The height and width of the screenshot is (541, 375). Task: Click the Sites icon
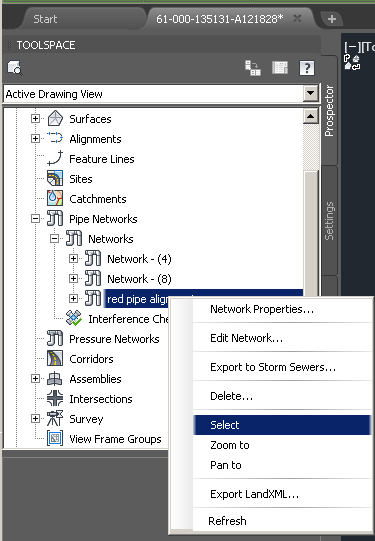click(55, 178)
